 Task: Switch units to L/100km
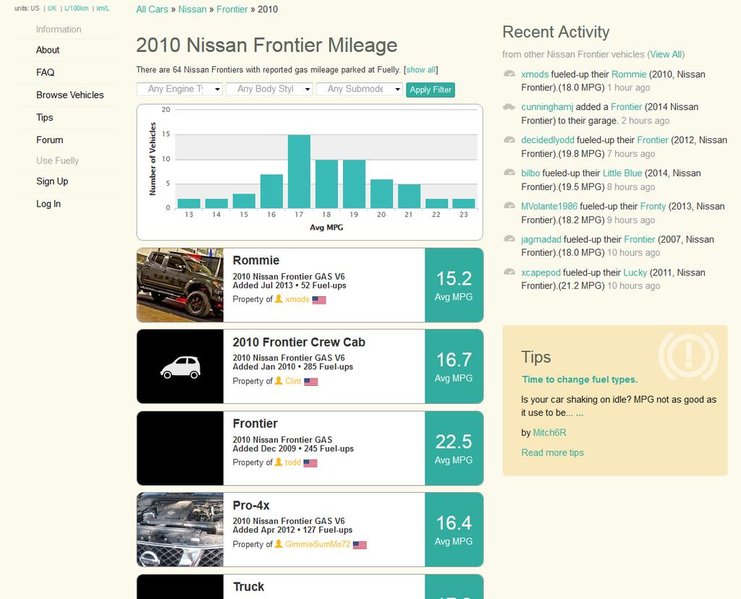77,9
